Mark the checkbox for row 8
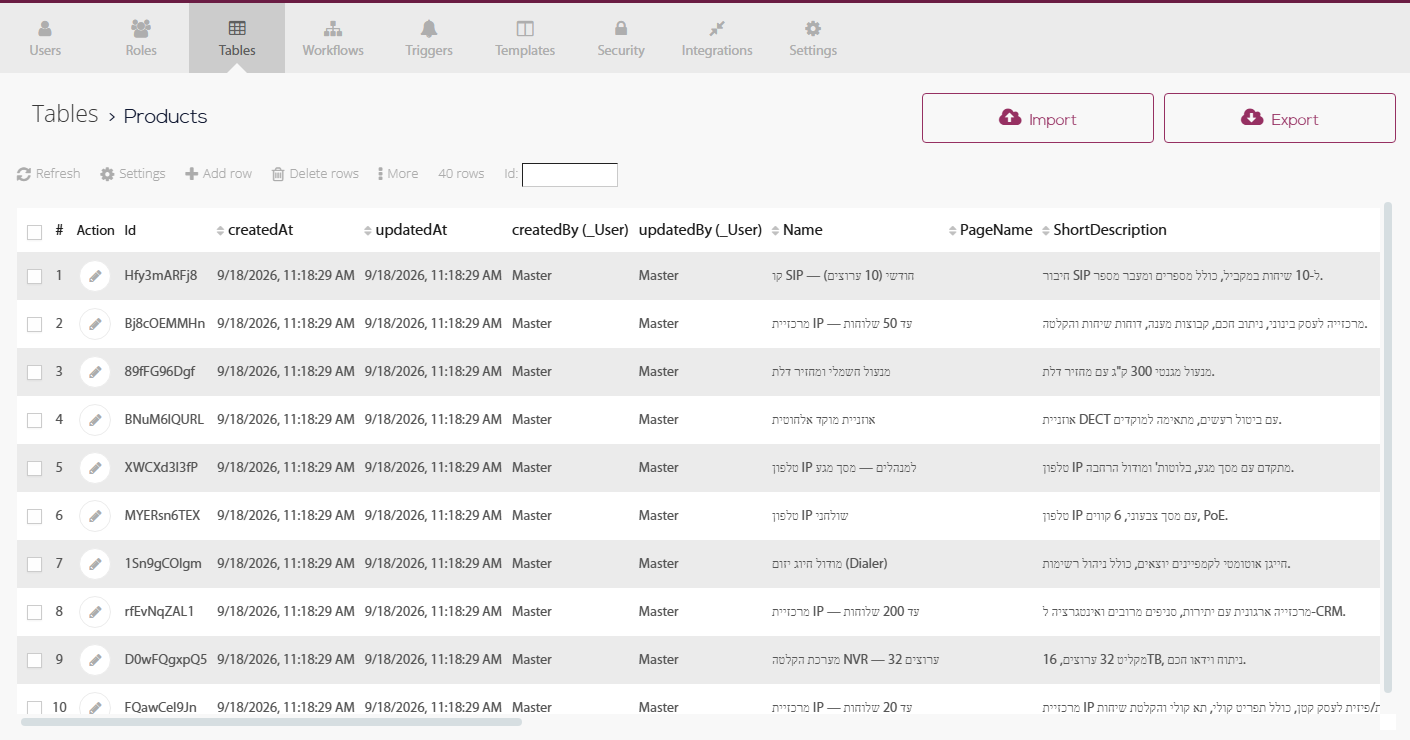The width and height of the screenshot is (1410, 740). pyautogui.click(x=35, y=613)
